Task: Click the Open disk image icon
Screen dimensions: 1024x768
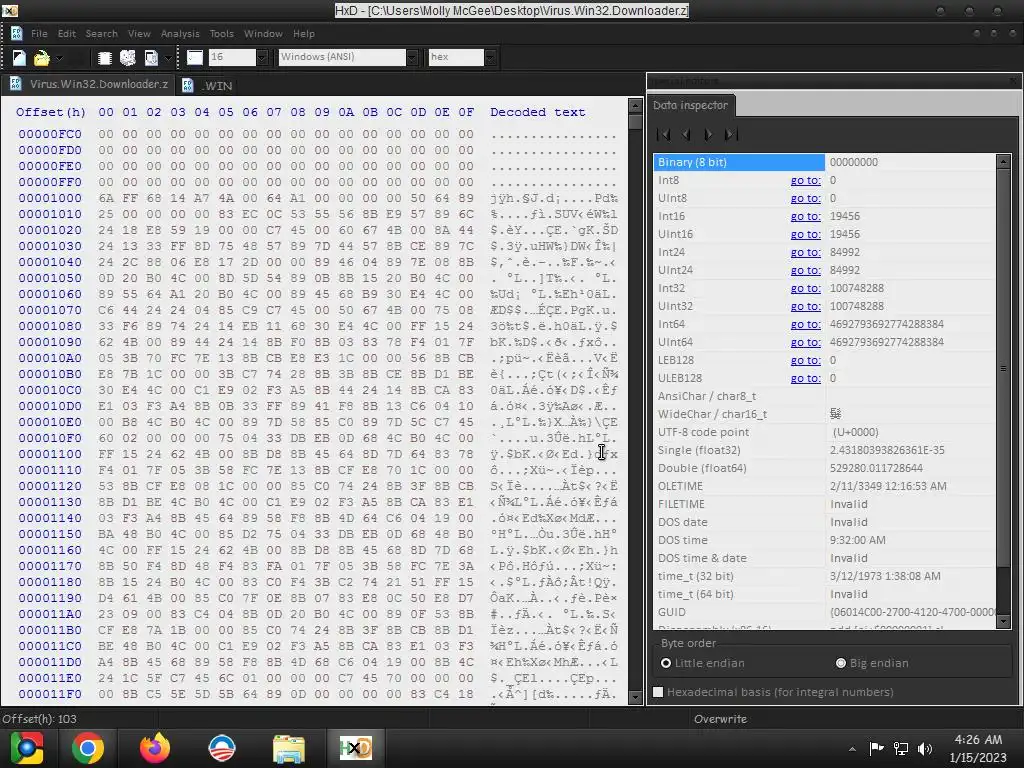Action: (151, 58)
